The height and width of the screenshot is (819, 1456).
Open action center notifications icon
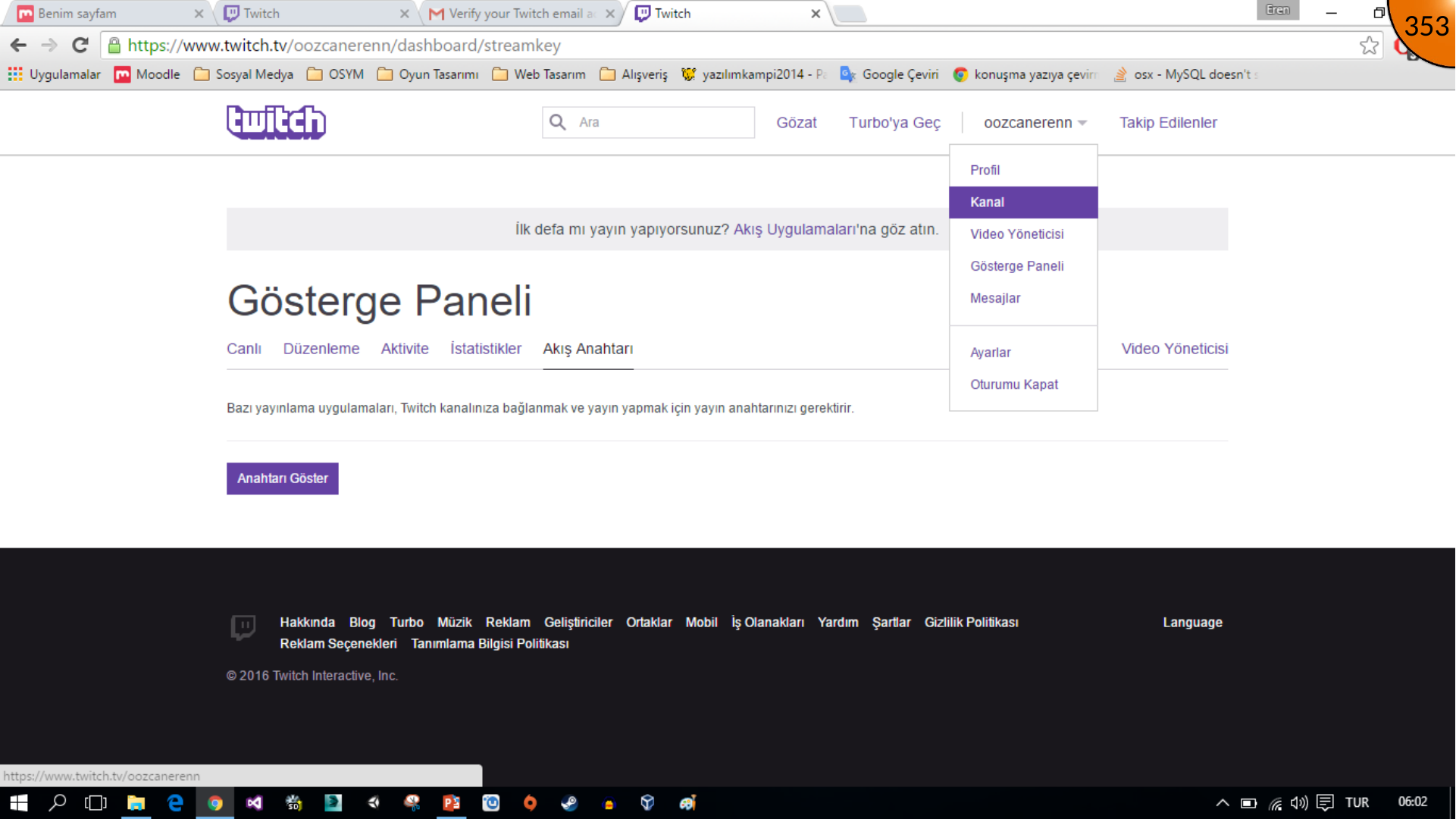coord(1325,803)
